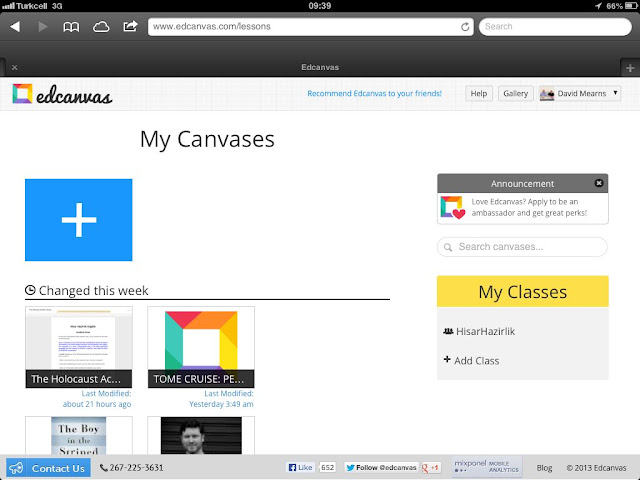Screen dimensions: 640x480
Task: Create a new canvas with blue plus tile
Action: [x=78, y=220]
